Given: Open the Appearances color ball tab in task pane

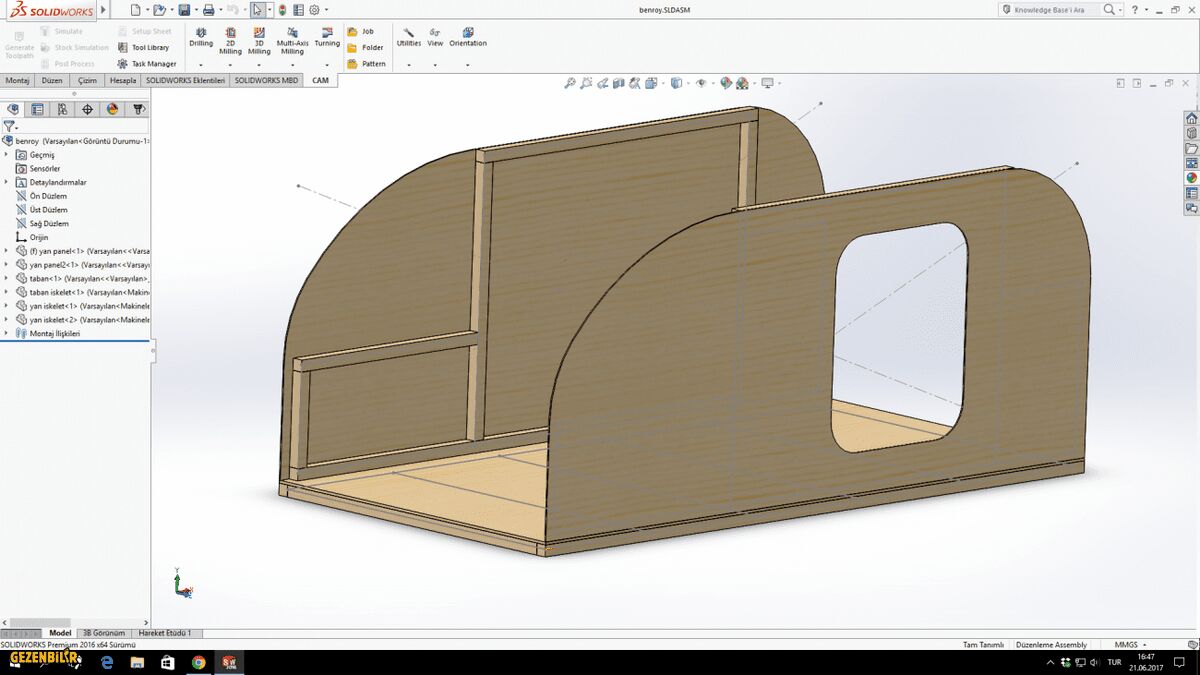Looking at the screenshot, I should pos(1191,178).
